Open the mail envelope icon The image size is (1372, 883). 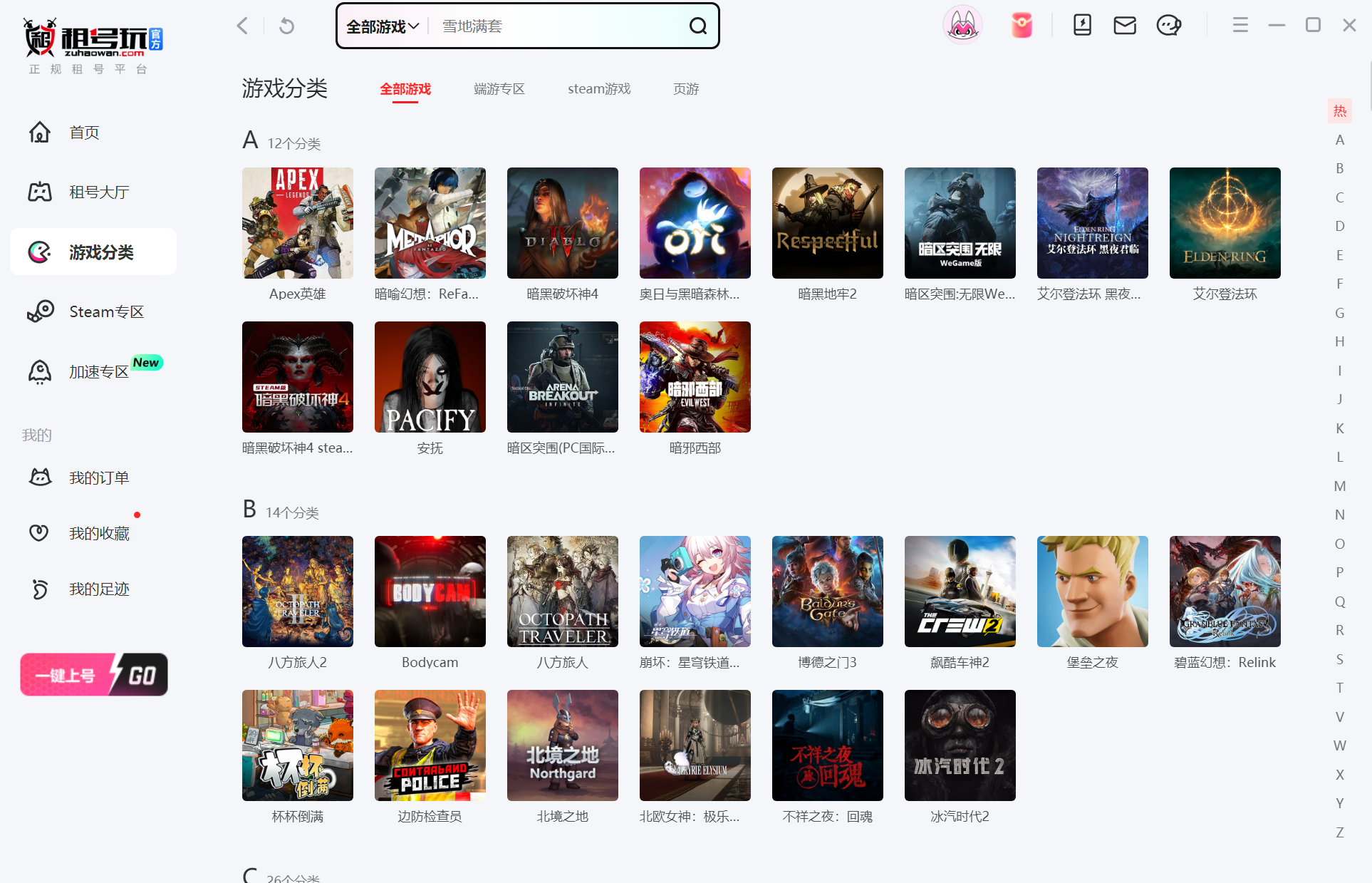click(1125, 26)
